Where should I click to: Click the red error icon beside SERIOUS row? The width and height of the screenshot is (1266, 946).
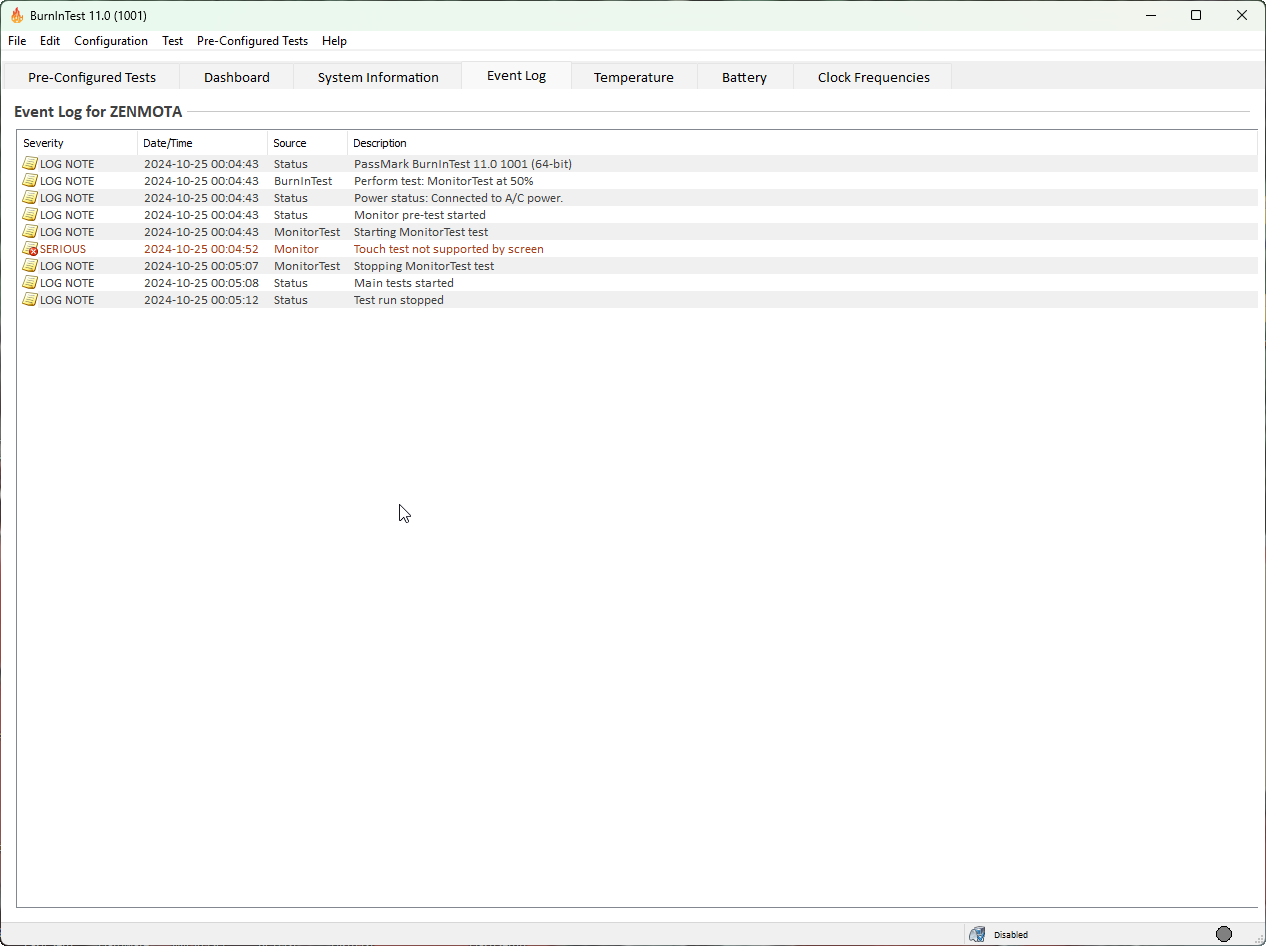(30, 249)
